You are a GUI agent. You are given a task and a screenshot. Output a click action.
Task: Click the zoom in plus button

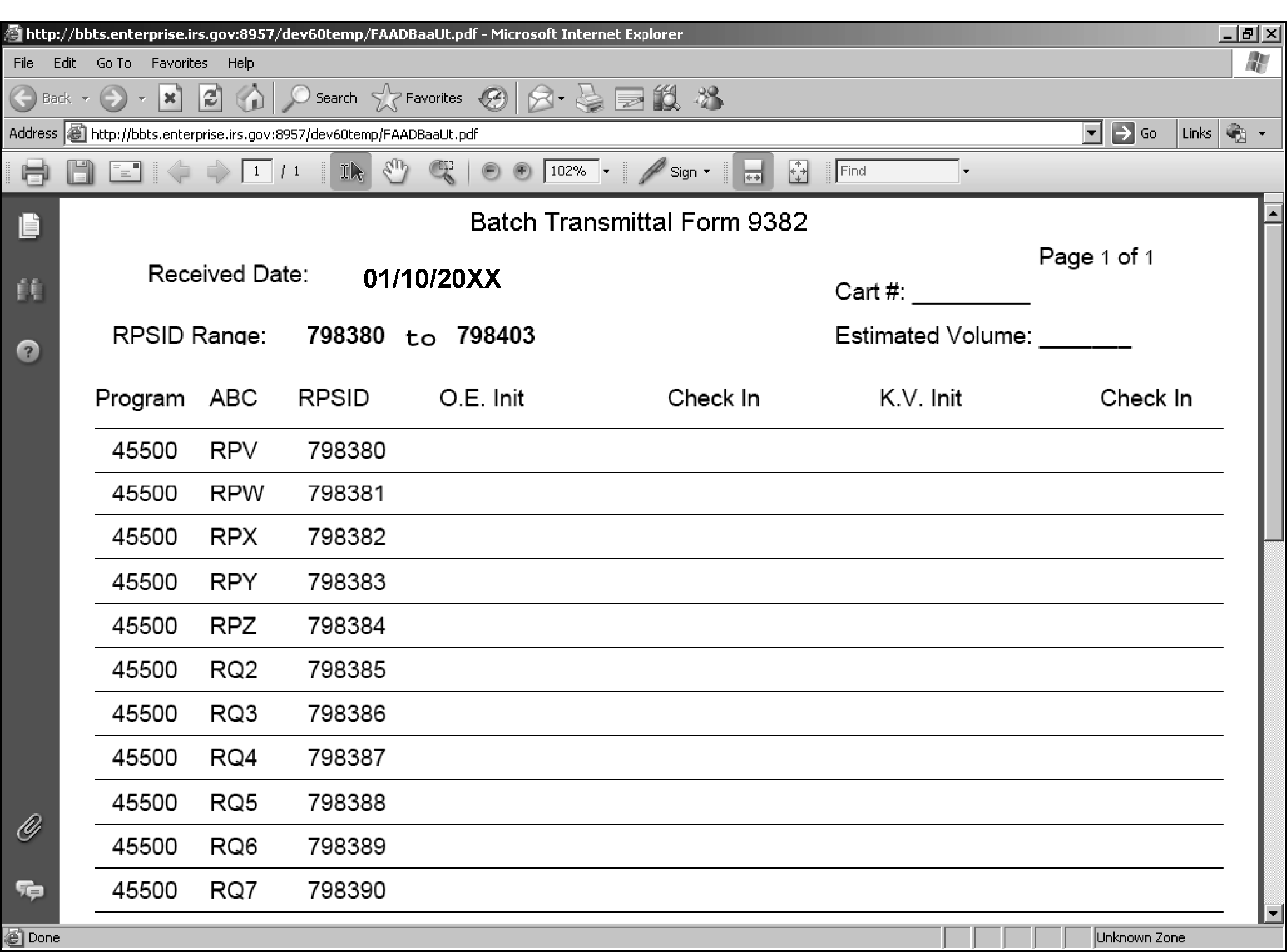(x=522, y=172)
